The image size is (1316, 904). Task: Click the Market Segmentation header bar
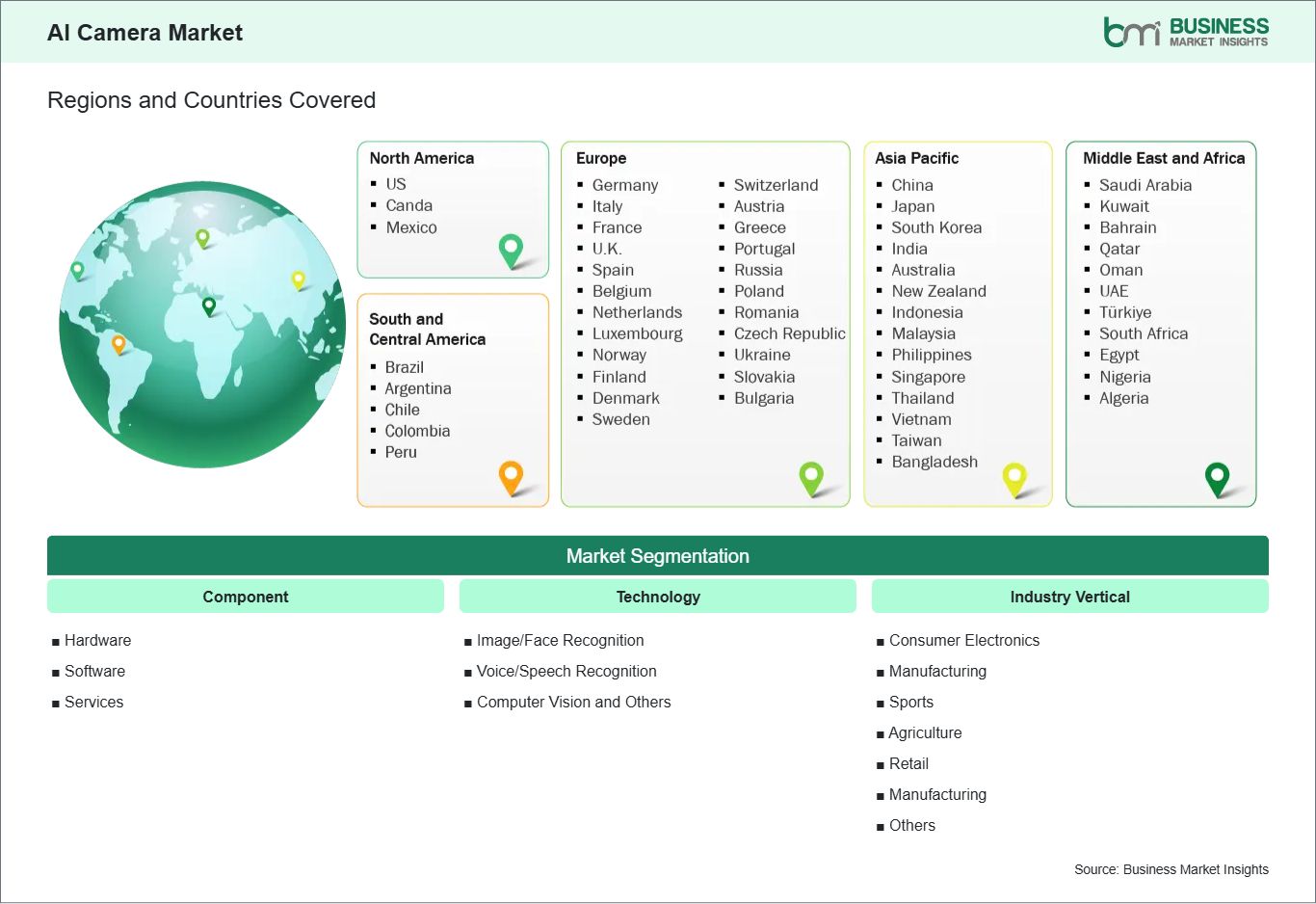pos(658,555)
